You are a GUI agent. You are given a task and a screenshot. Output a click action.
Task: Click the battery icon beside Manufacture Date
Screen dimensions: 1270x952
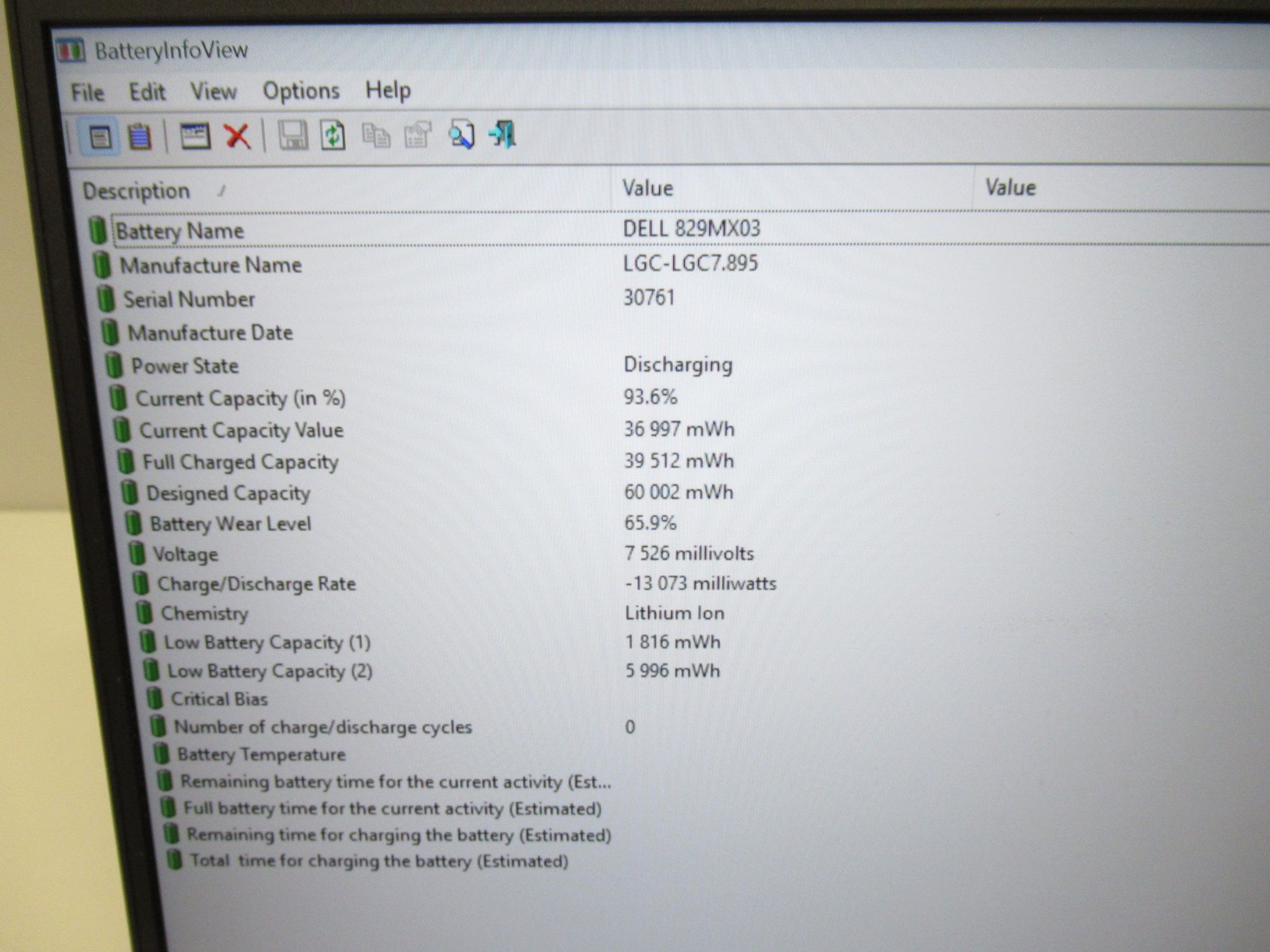pos(110,332)
